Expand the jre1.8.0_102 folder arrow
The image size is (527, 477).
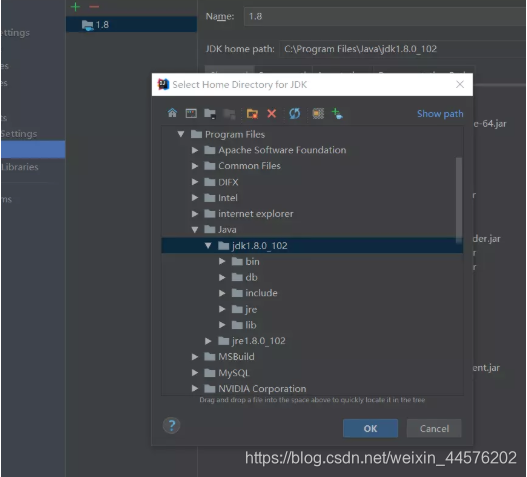pyautogui.click(x=208, y=341)
